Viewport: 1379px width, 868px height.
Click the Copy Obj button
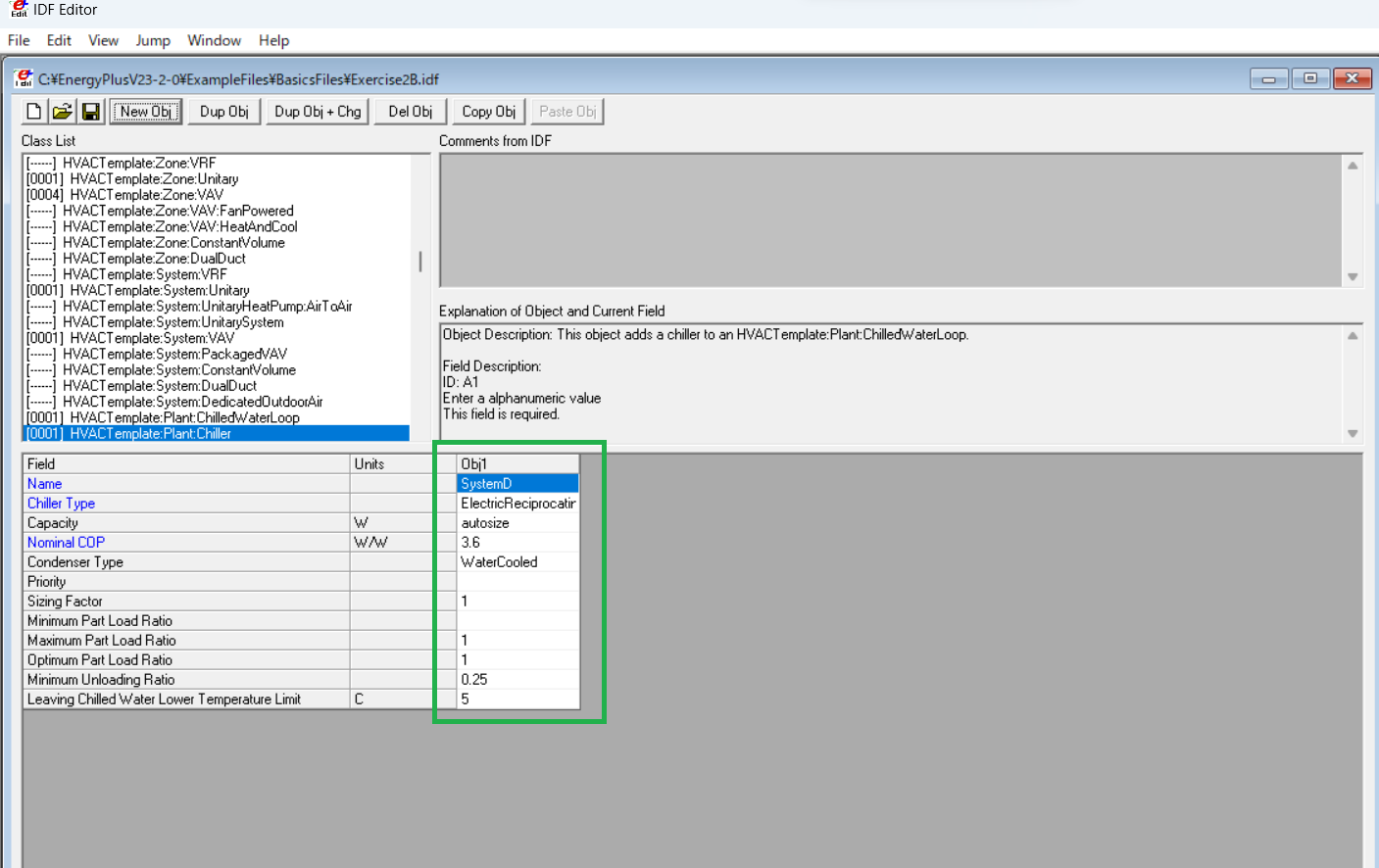489,112
